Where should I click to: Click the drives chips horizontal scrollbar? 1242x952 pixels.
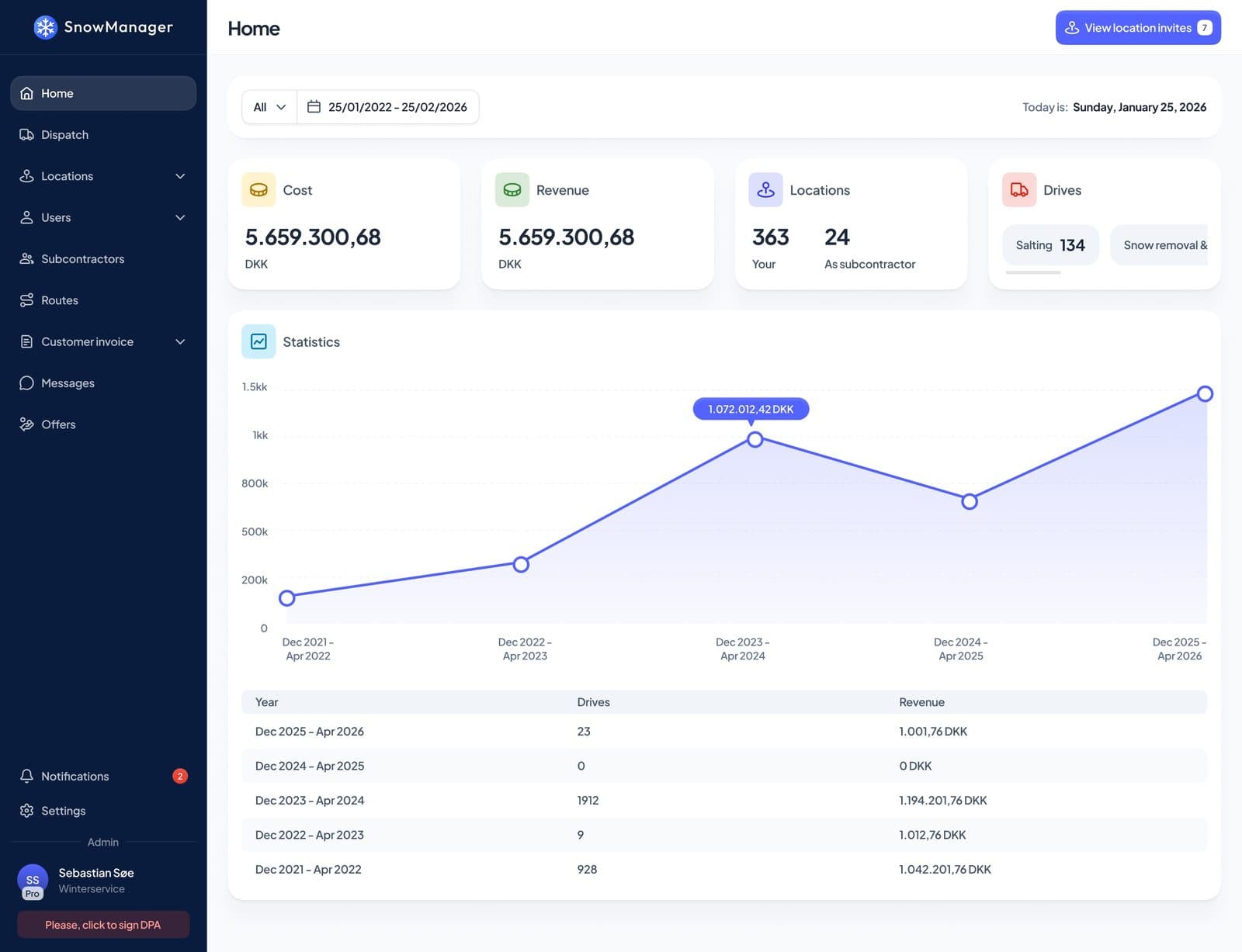point(1032,272)
